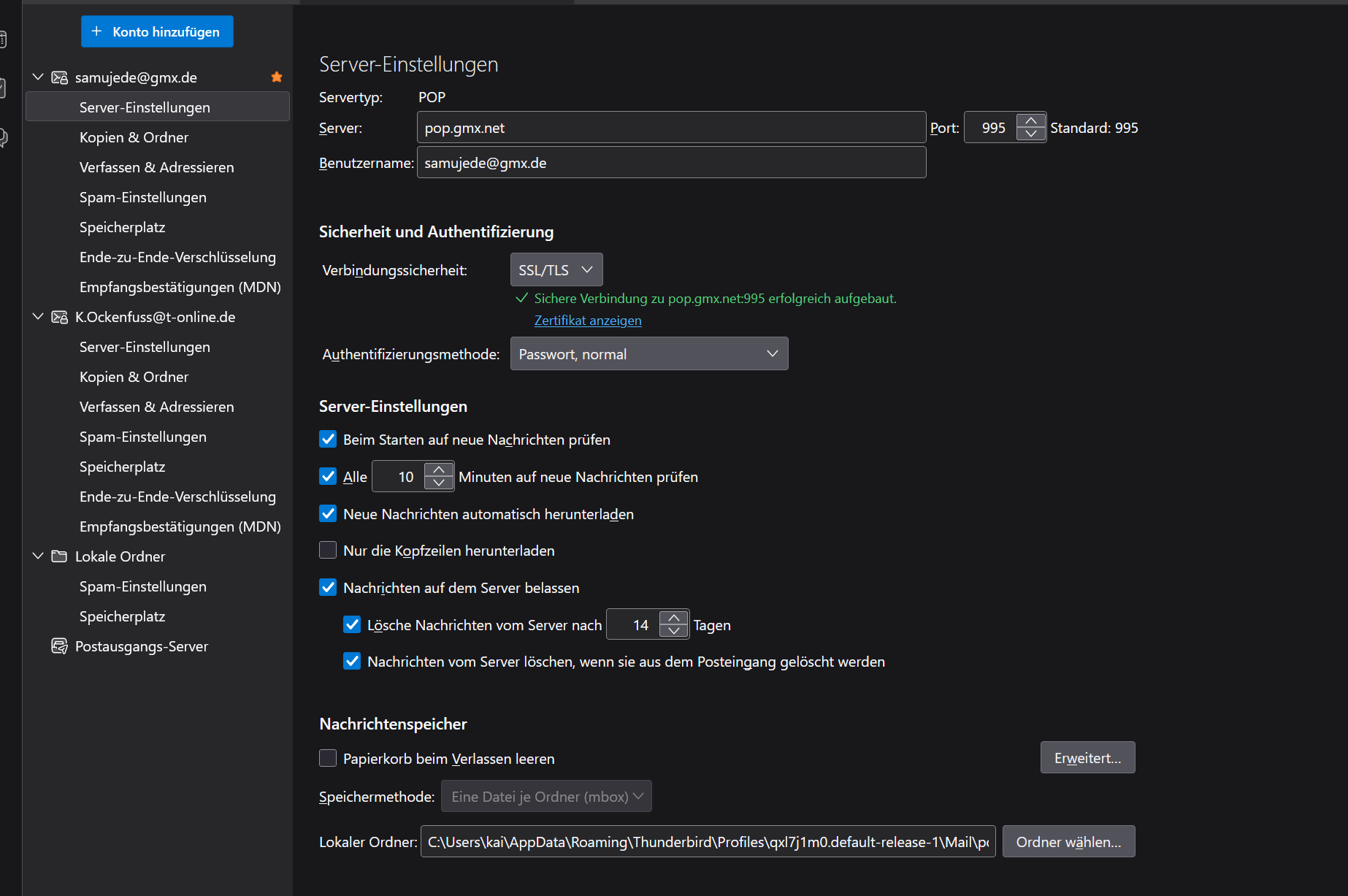This screenshot has height=896, width=1348.
Task: Add a new account with Konto hinzufügen
Action: (x=157, y=31)
